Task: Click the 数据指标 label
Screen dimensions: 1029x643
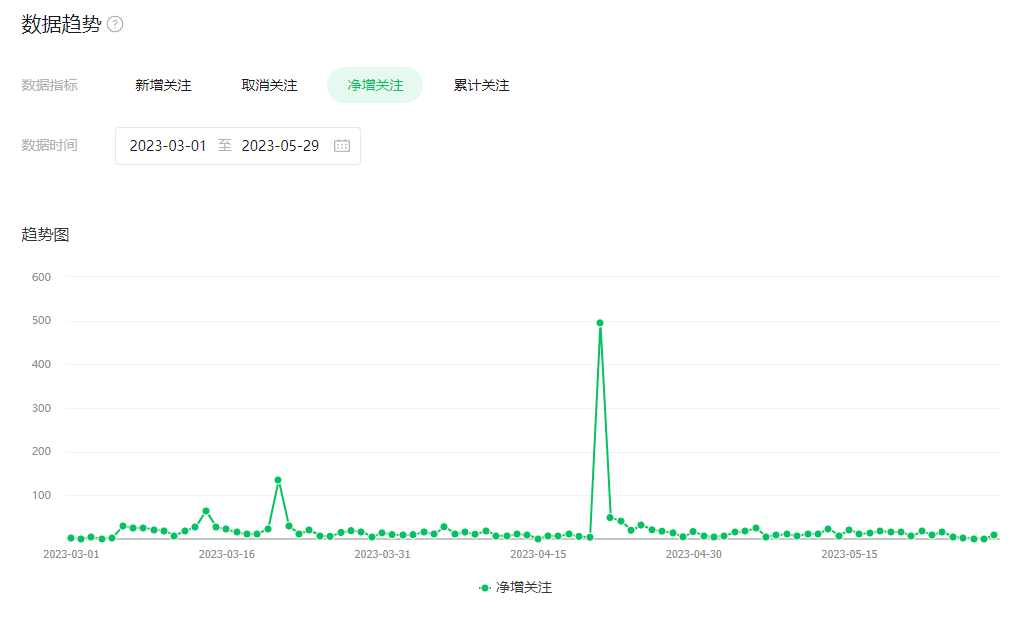Action: click(49, 85)
